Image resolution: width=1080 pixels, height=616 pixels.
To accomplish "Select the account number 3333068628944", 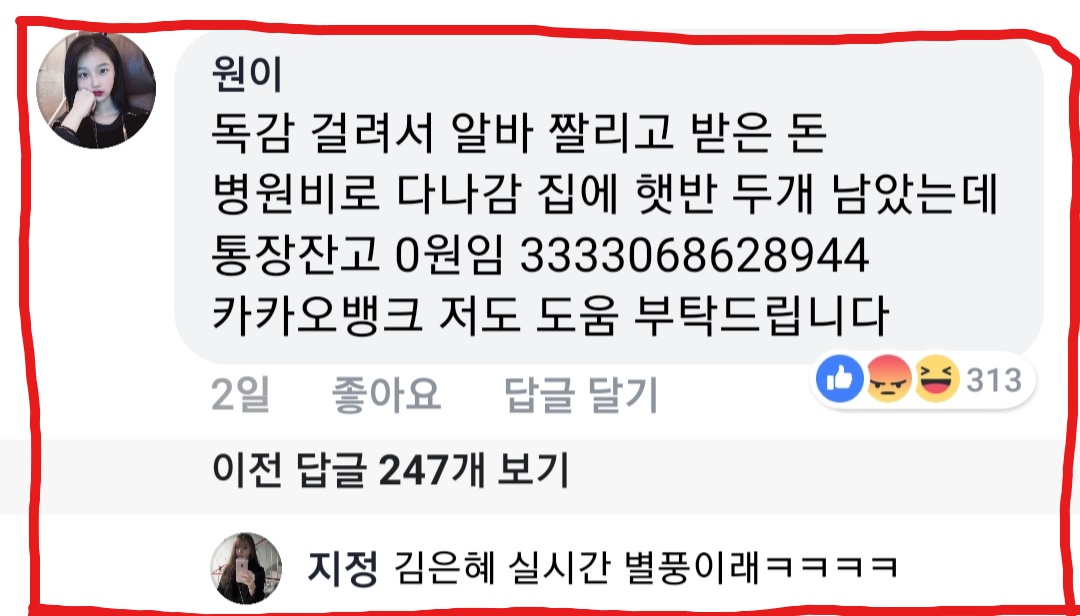I will pos(694,258).
